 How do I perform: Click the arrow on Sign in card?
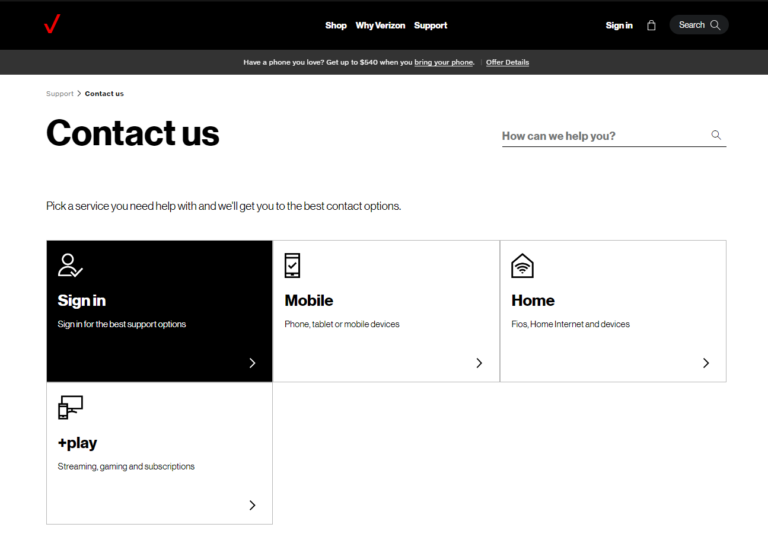pyautogui.click(x=252, y=363)
